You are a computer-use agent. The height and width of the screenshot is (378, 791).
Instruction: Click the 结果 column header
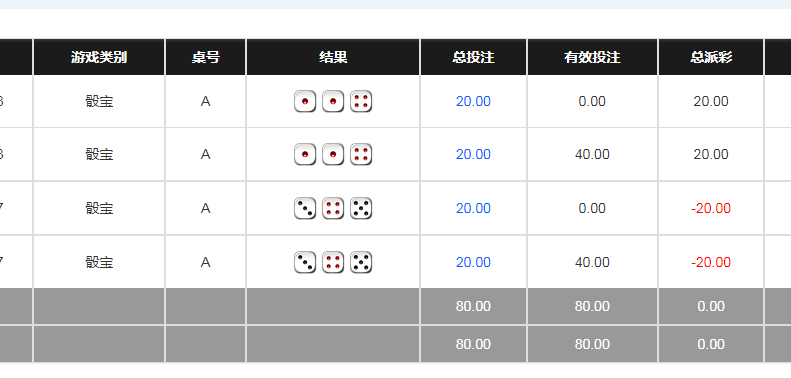[333, 57]
